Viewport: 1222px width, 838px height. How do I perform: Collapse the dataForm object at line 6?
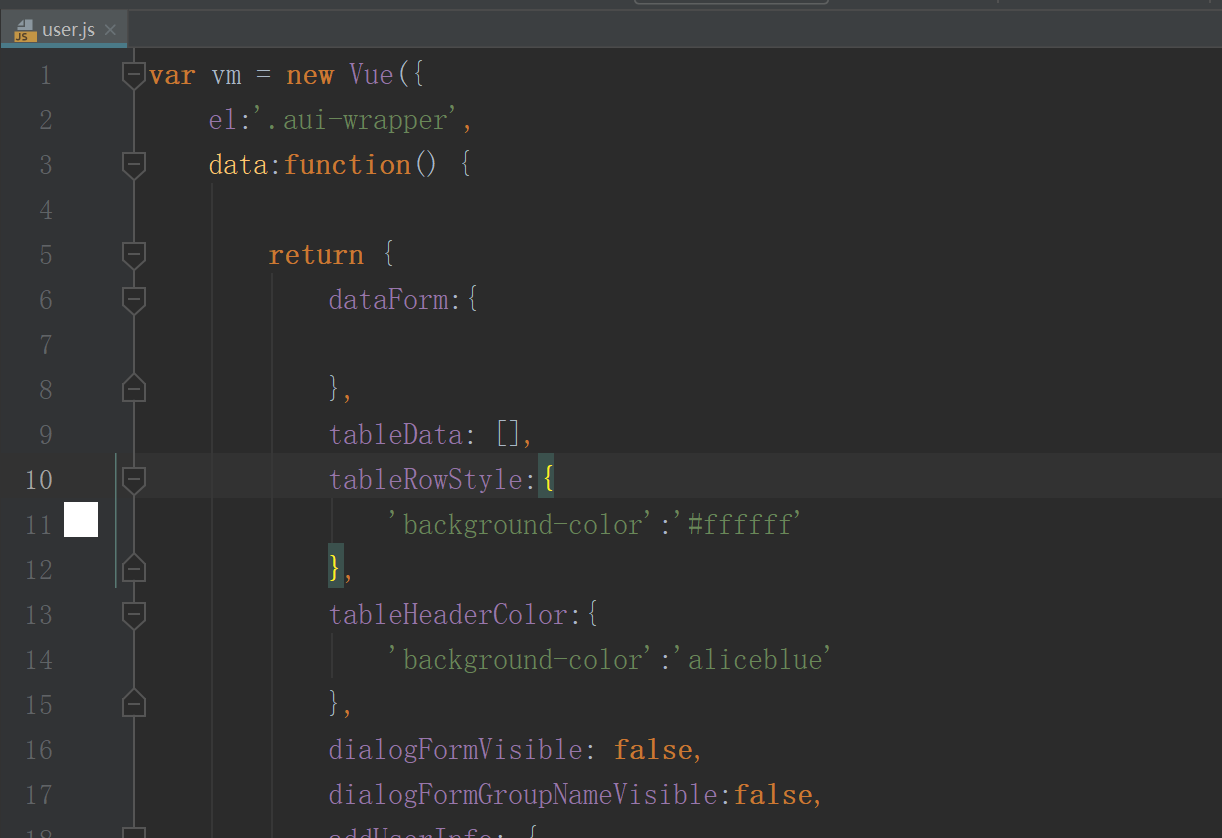coord(133,299)
